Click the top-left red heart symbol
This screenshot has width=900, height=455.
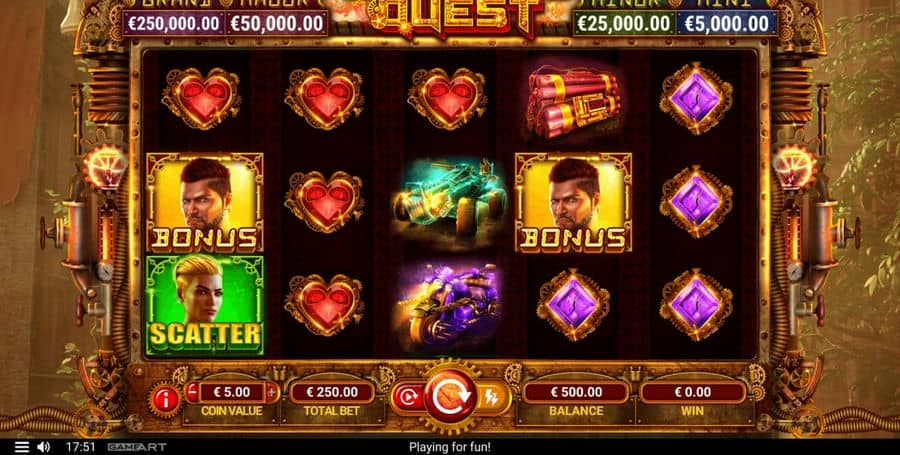point(201,98)
